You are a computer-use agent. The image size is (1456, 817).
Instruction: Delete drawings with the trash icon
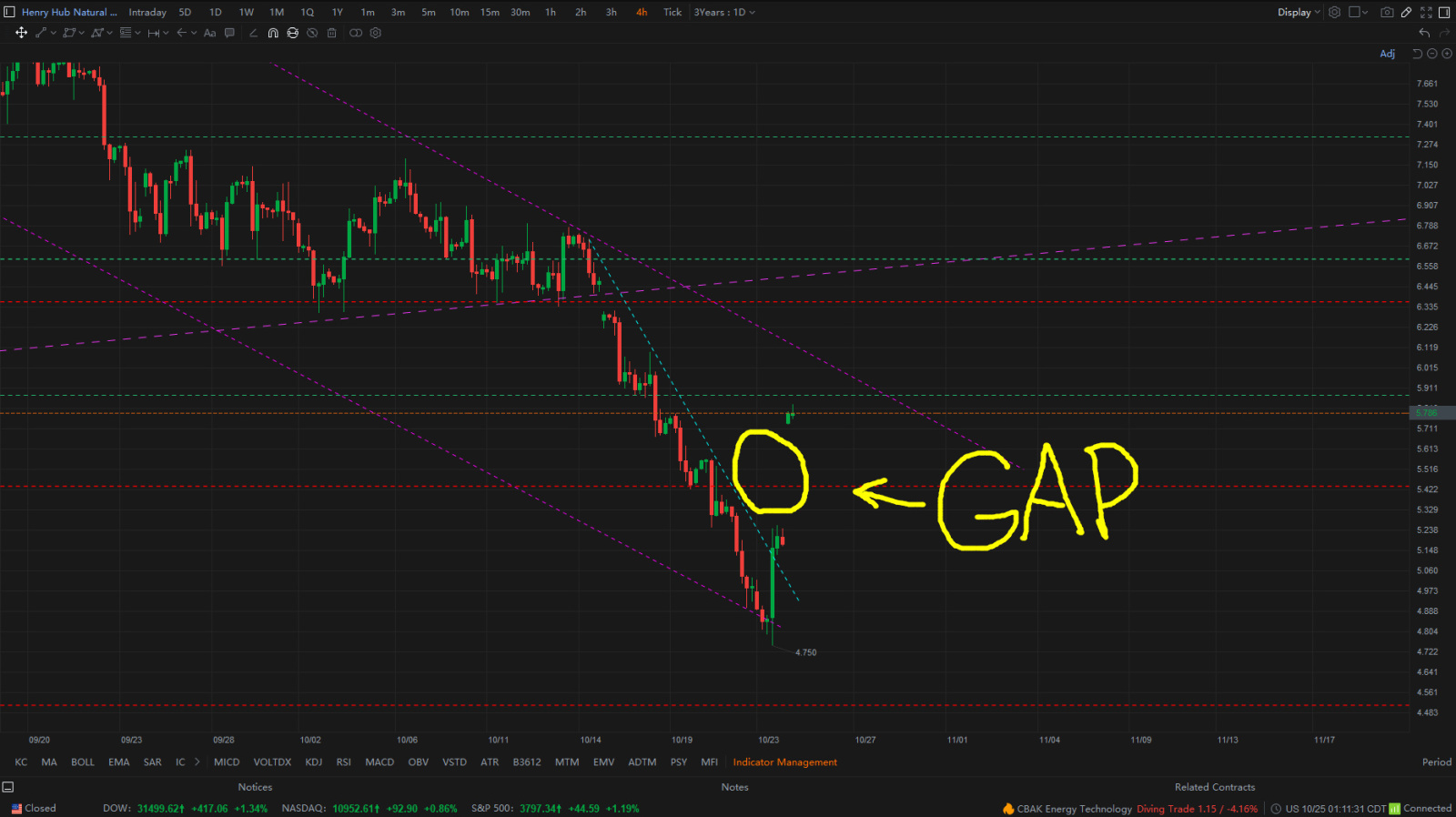pyautogui.click(x=332, y=33)
